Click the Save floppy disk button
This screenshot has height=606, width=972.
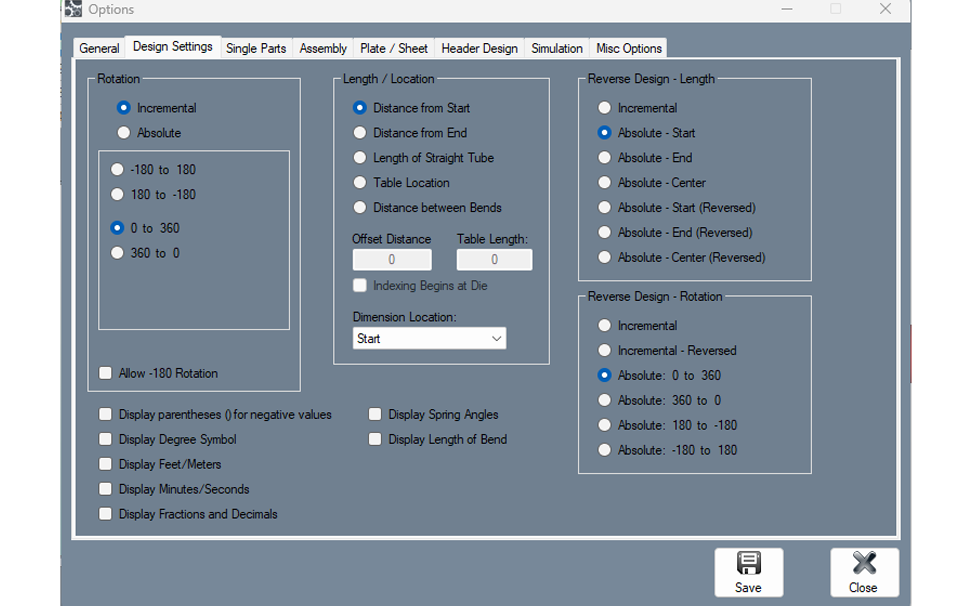pyautogui.click(x=748, y=572)
